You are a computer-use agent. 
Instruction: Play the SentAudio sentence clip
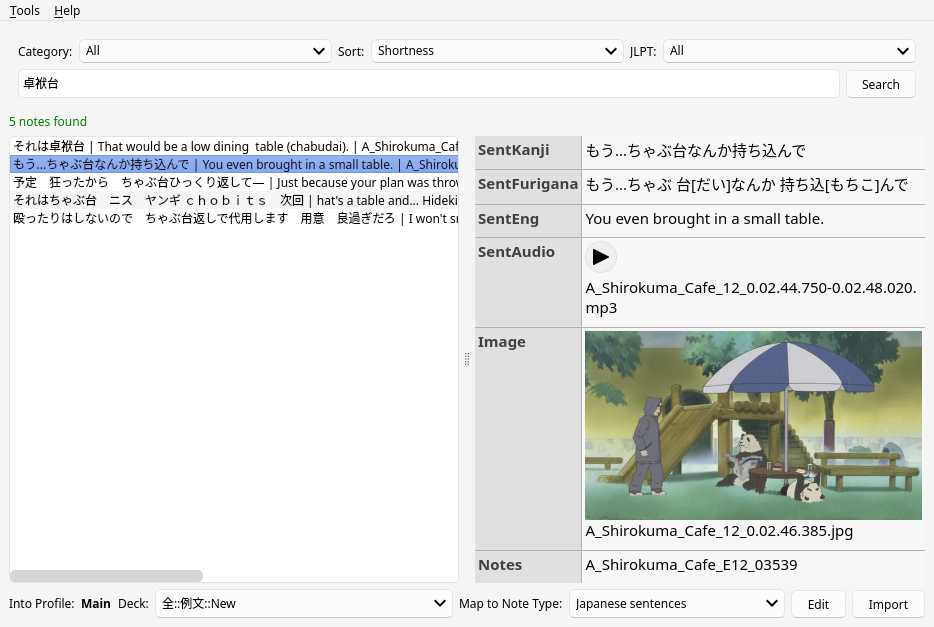(601, 257)
